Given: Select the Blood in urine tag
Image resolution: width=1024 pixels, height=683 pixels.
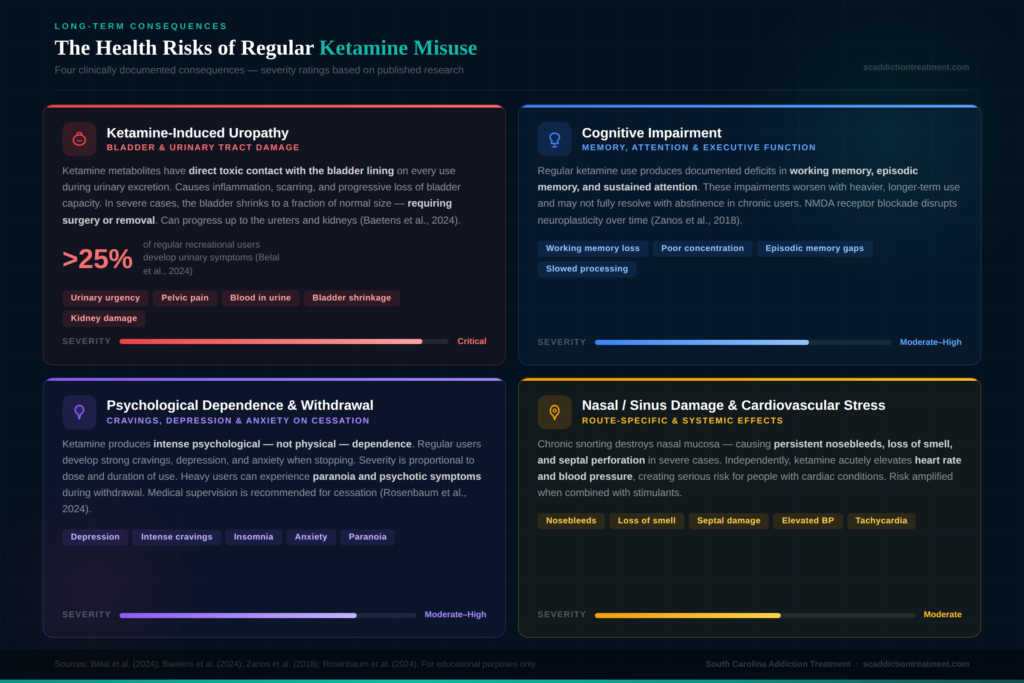Looking at the screenshot, I should pyautogui.click(x=261, y=298).
